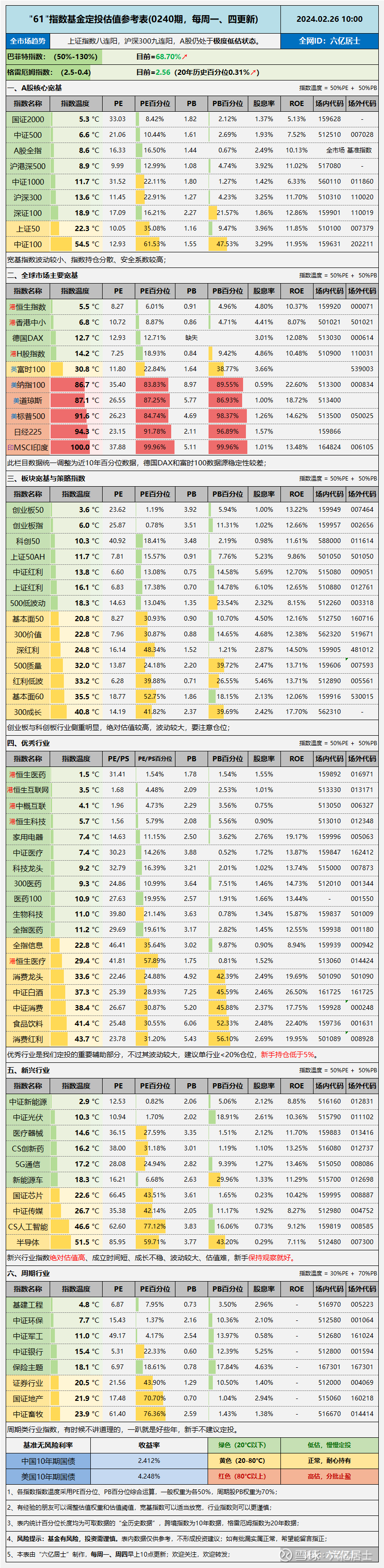Select the 中证新能源 index name cell

pos(28,1102)
